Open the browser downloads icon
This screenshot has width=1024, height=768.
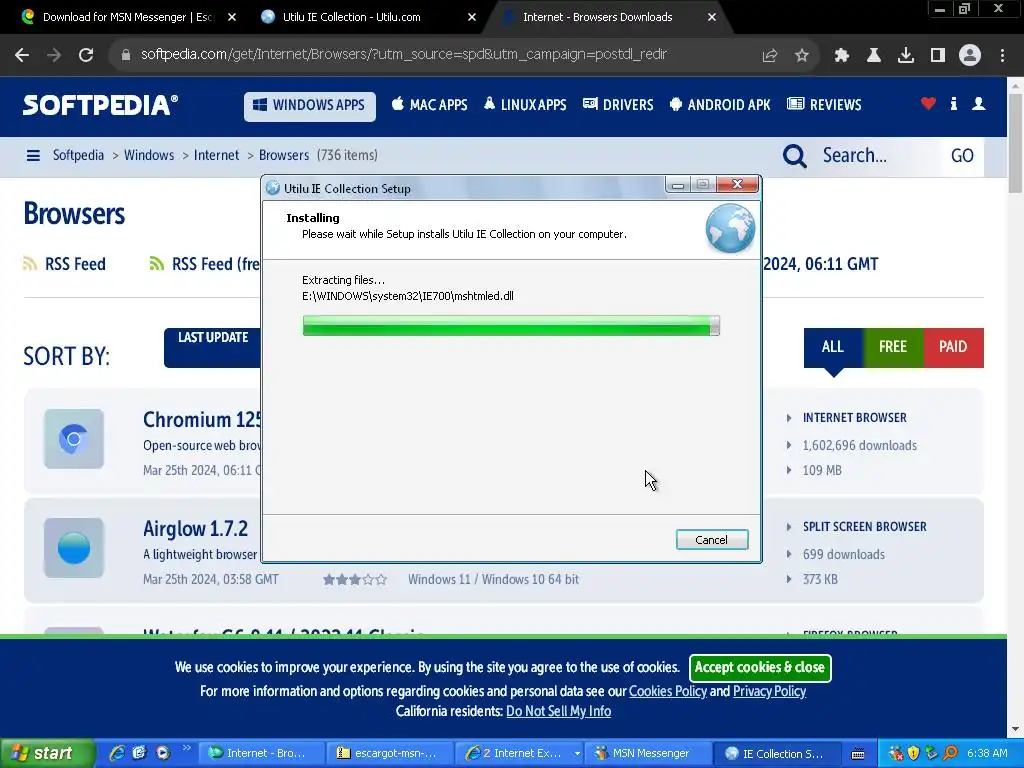click(x=906, y=56)
